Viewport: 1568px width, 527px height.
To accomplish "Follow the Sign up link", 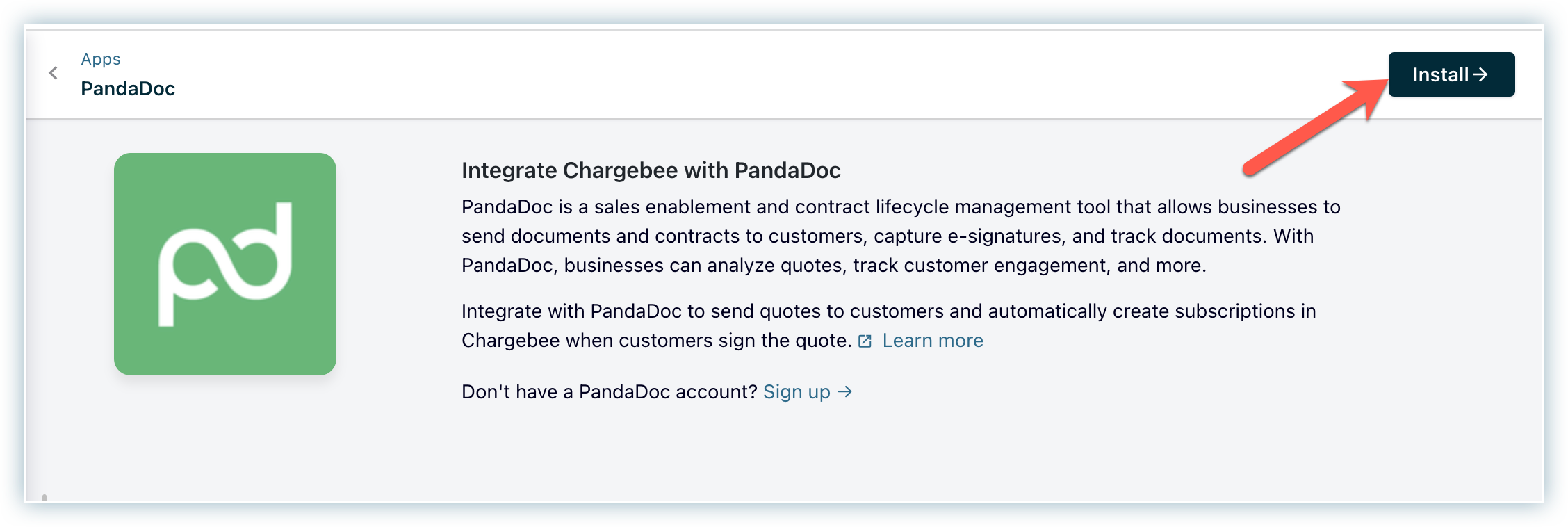I will point(797,392).
